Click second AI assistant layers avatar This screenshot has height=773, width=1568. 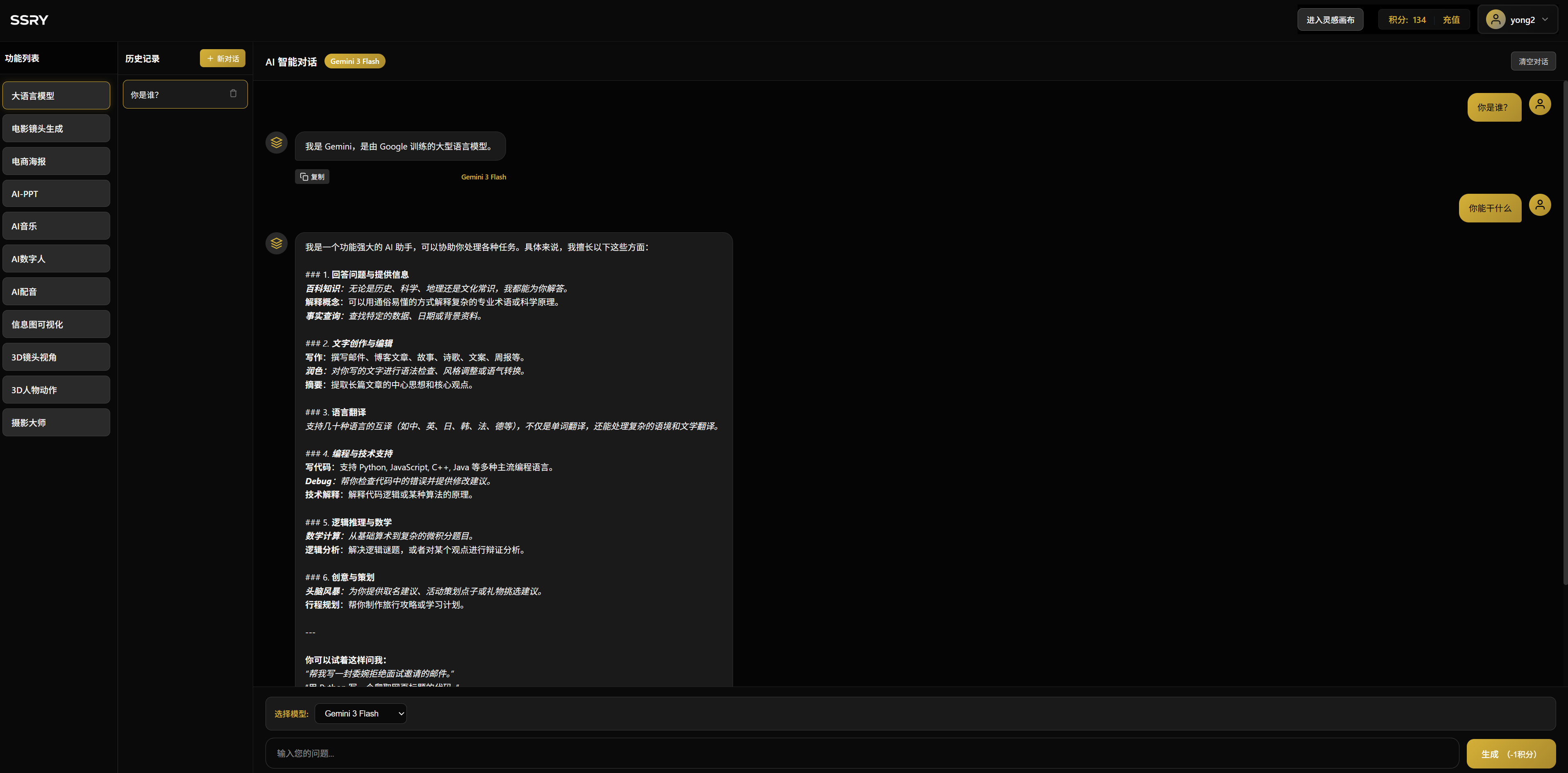(276, 243)
